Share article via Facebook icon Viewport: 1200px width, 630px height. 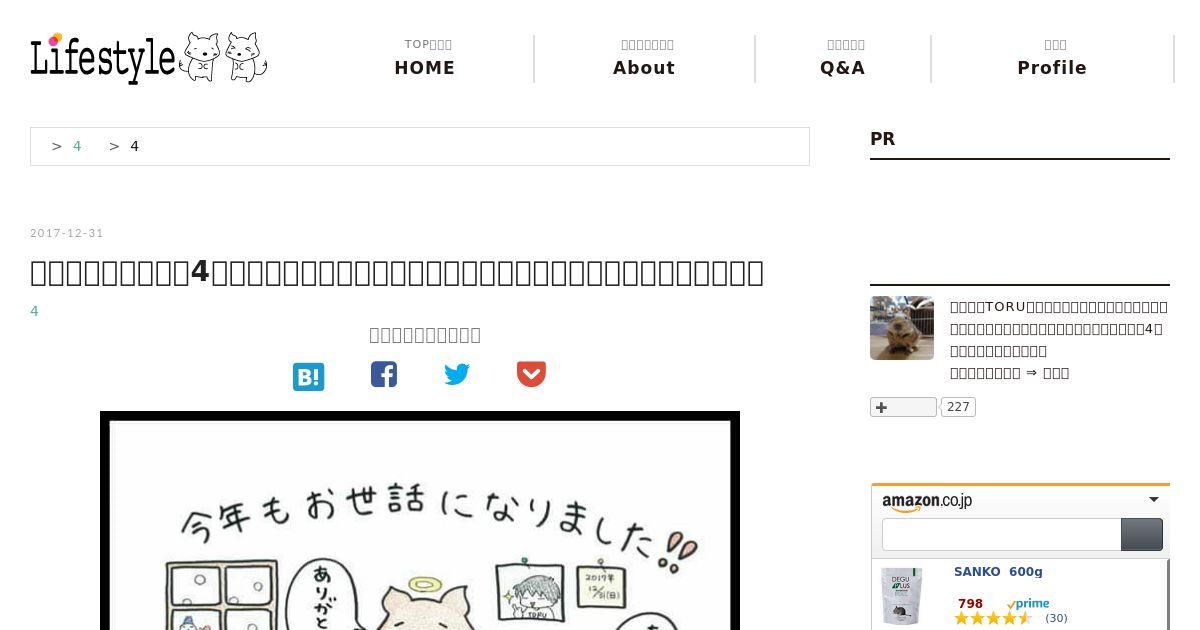pyautogui.click(x=384, y=374)
